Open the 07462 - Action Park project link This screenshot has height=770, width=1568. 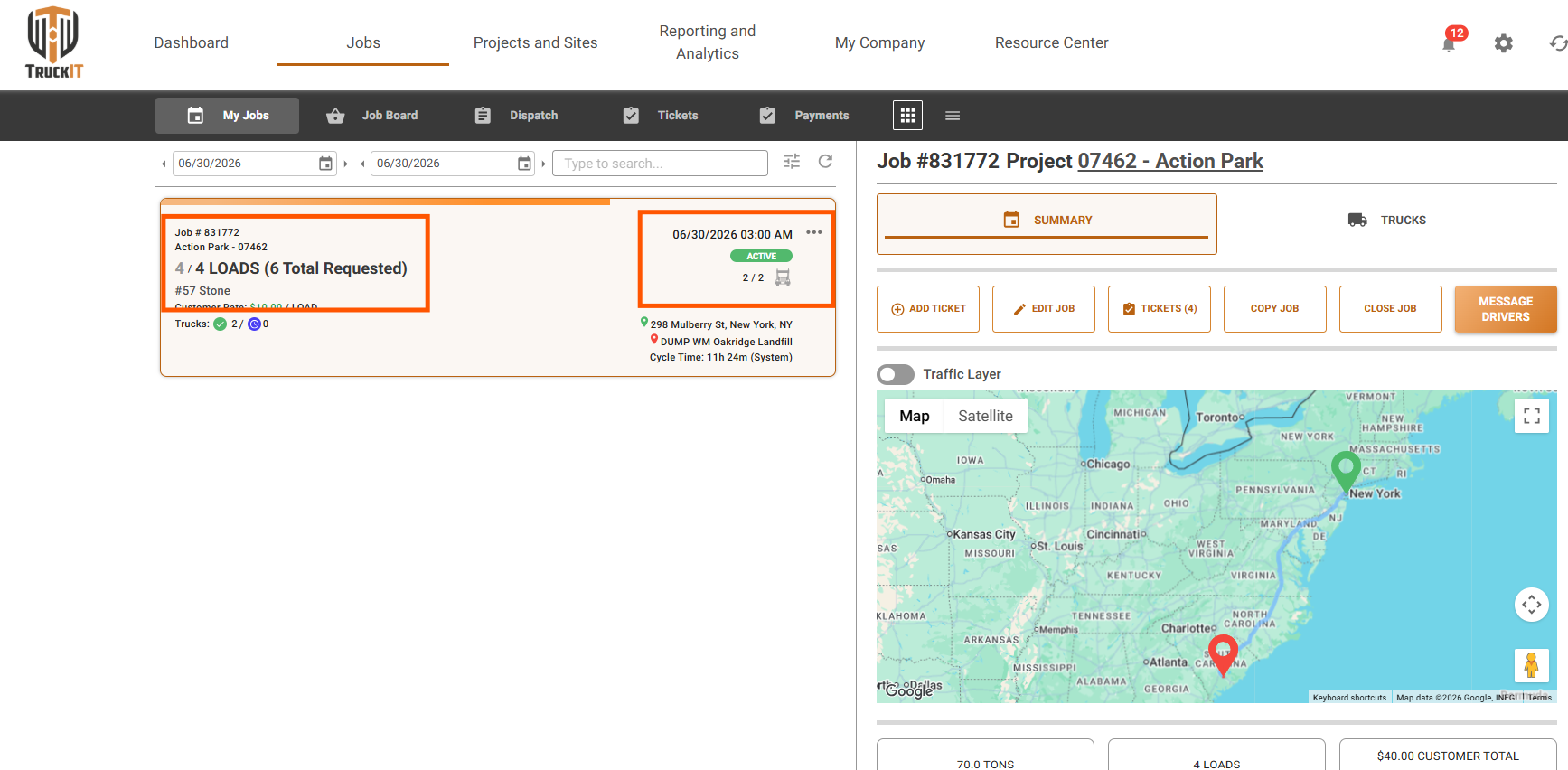[1170, 161]
